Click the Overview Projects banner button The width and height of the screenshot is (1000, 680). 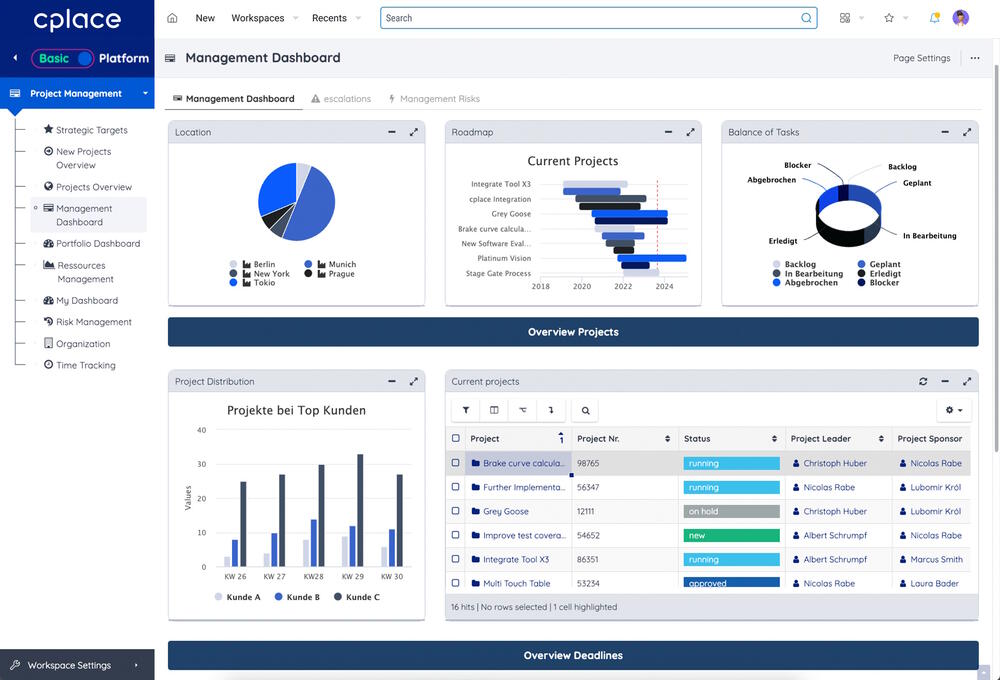click(573, 332)
